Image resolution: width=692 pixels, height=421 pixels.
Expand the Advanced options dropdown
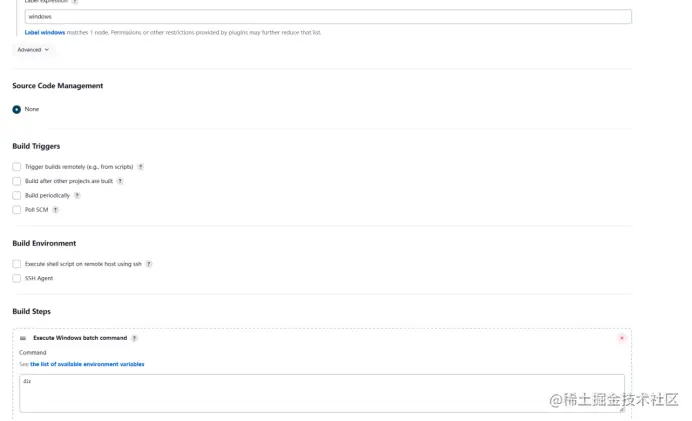[x=32, y=49]
